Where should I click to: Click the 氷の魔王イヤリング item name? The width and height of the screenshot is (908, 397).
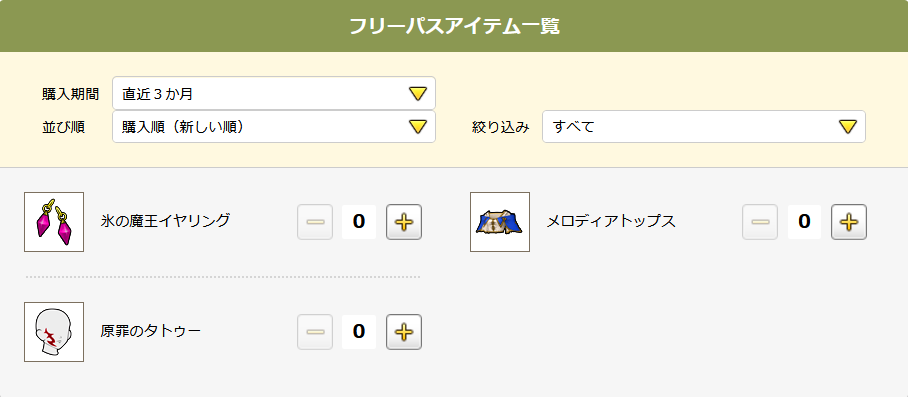[165, 220]
